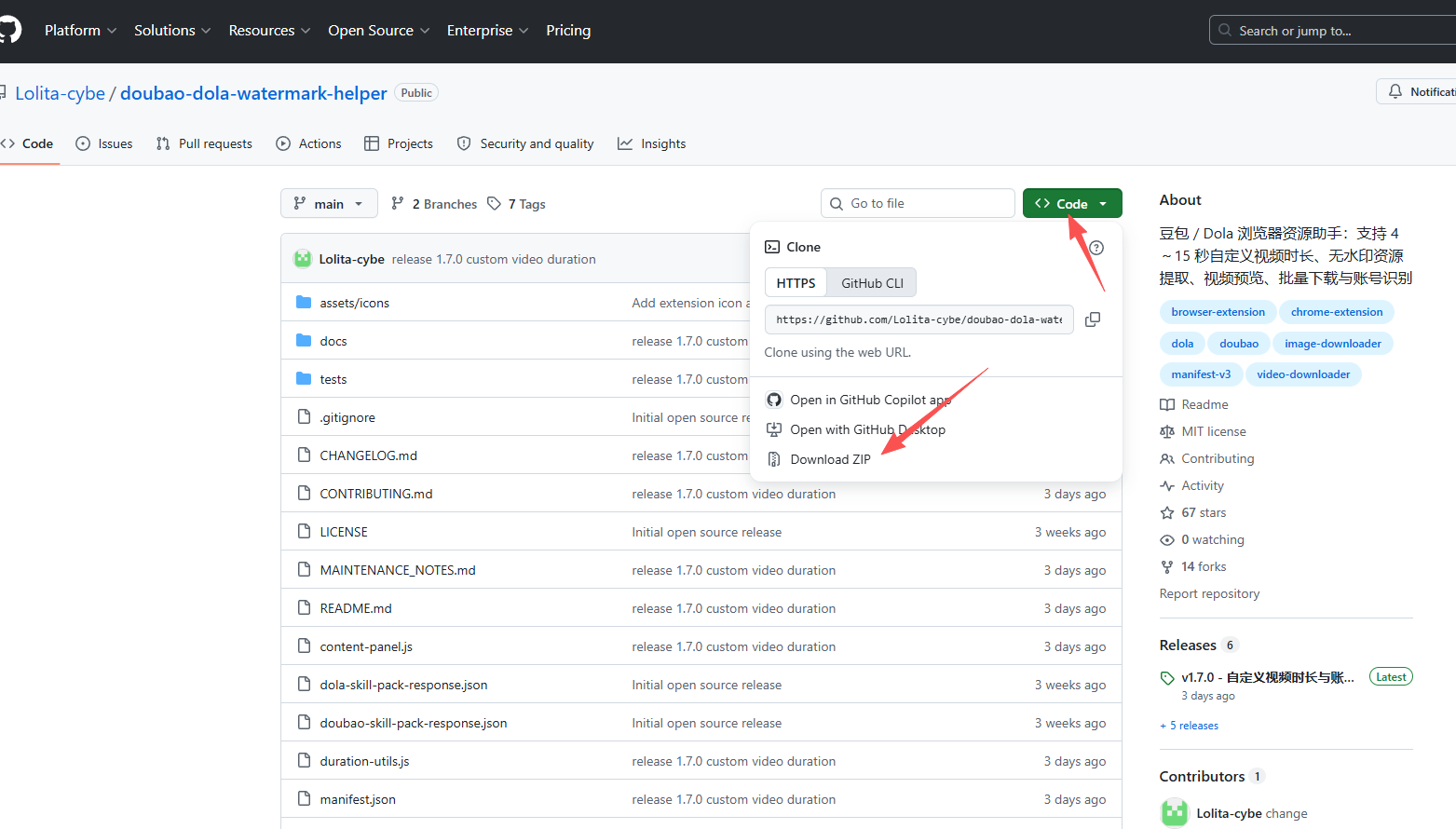Open the content-panel.js file
This screenshot has height=829, width=1456.
366,646
